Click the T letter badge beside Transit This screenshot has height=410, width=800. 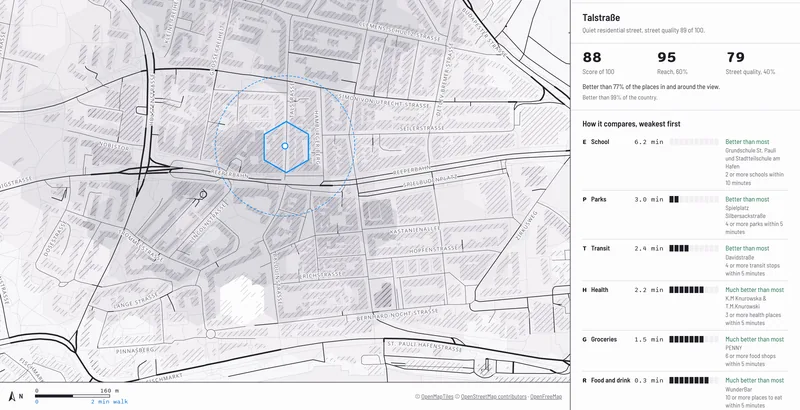pos(584,248)
